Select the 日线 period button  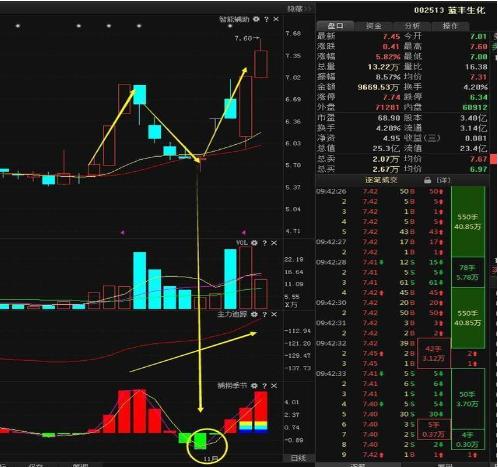click(x=298, y=458)
